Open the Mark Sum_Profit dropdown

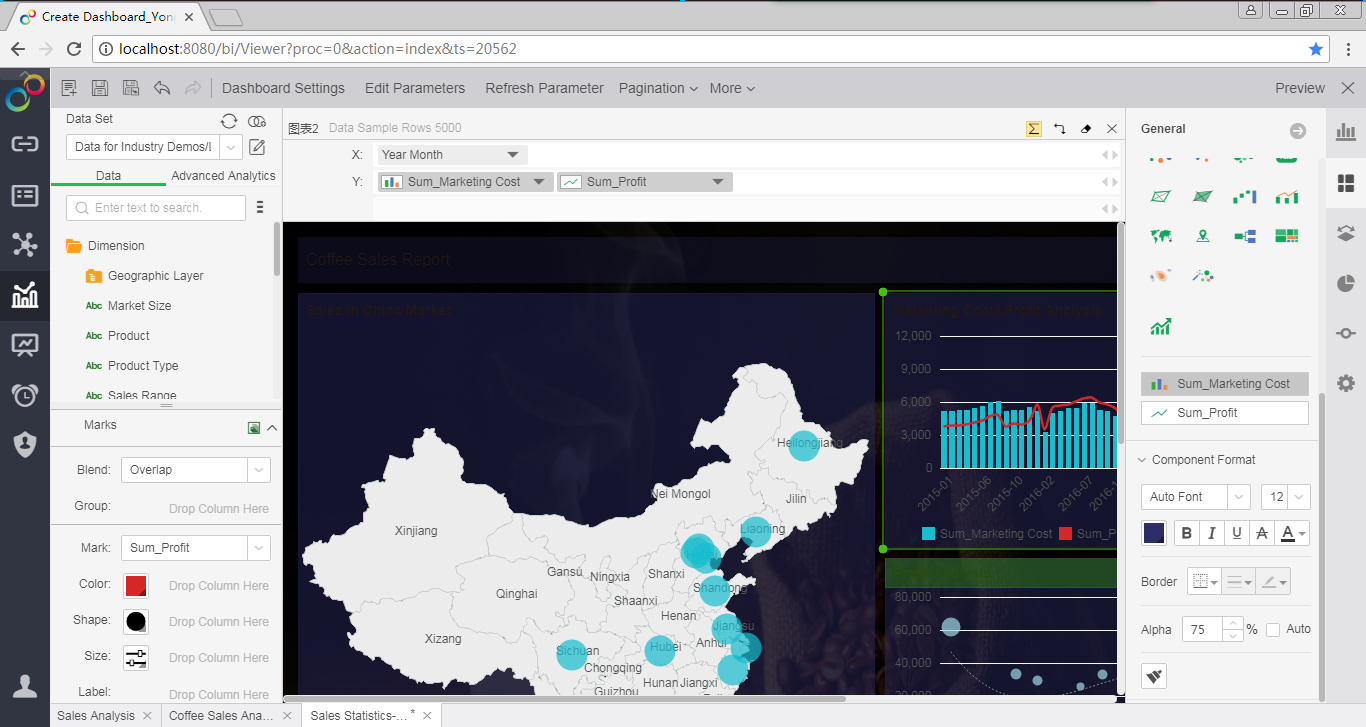tap(258, 548)
